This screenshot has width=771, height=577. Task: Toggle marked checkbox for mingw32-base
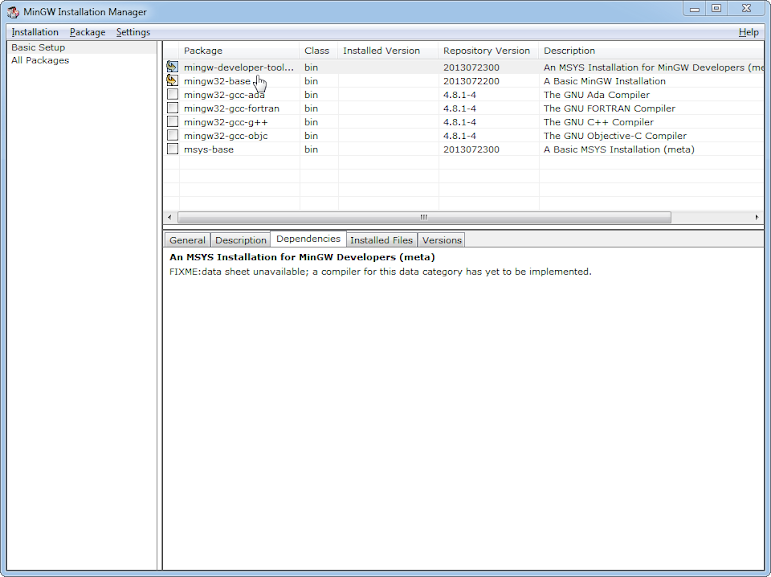[172, 80]
